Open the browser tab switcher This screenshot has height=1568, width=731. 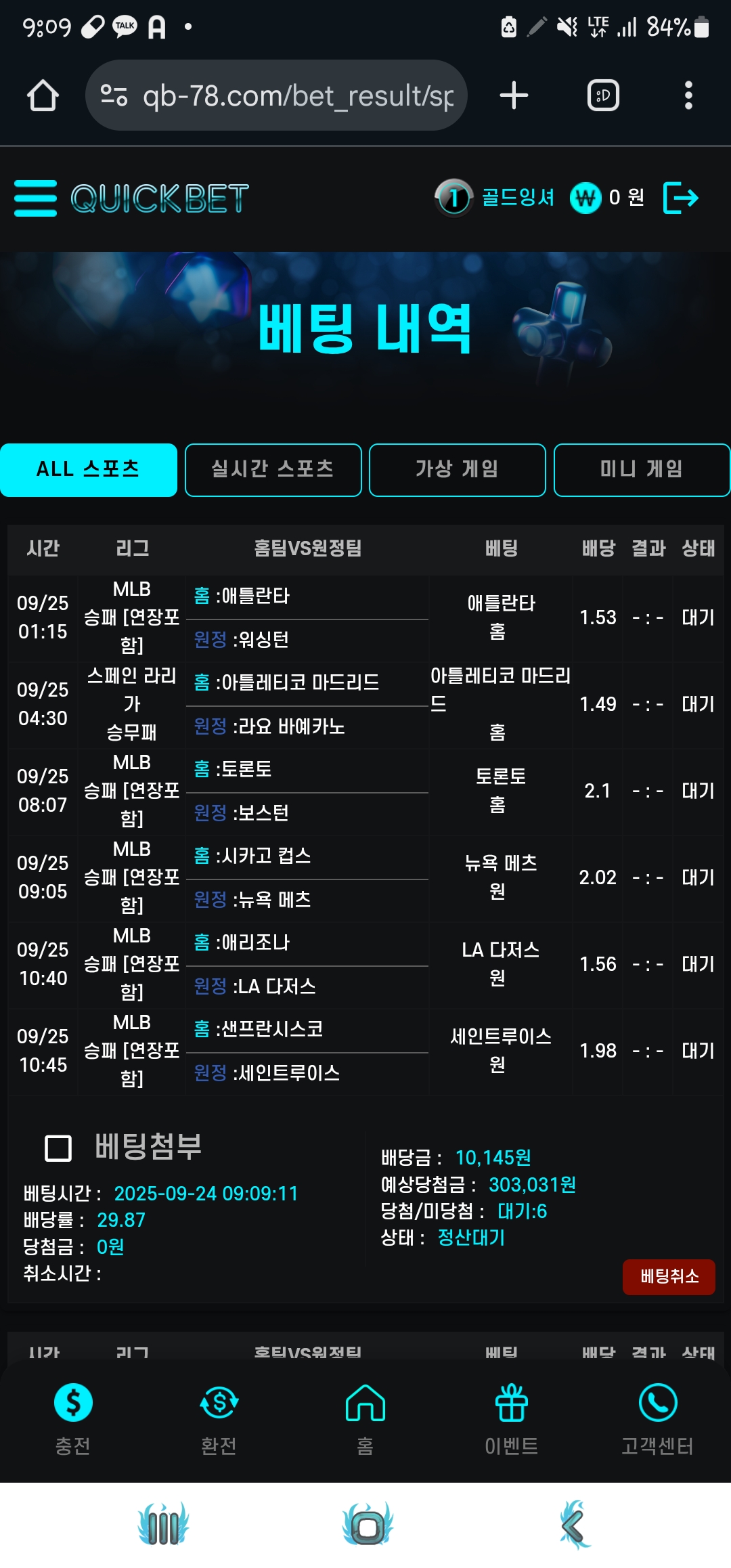pyautogui.click(x=603, y=95)
